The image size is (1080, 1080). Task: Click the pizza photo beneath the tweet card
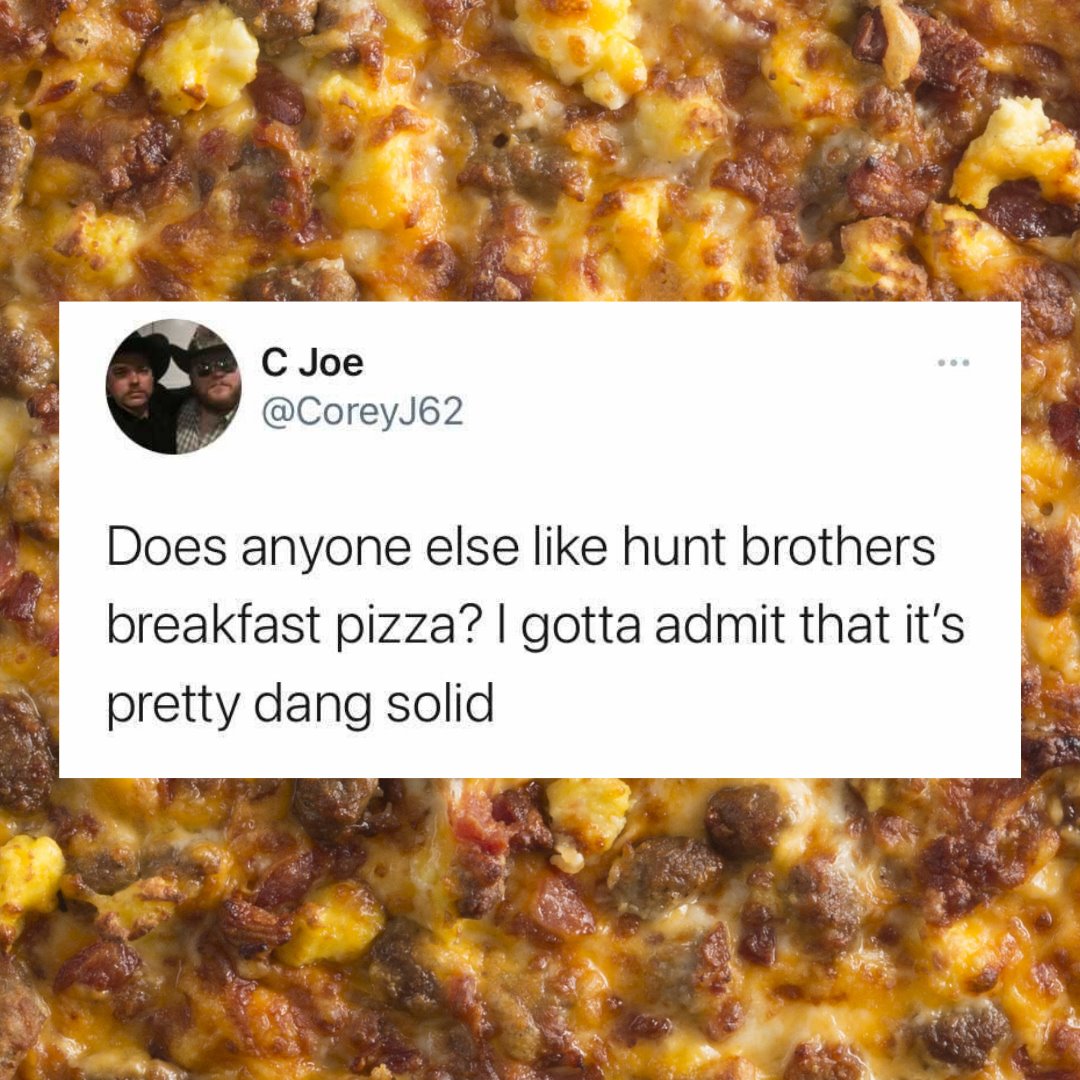click(540, 928)
